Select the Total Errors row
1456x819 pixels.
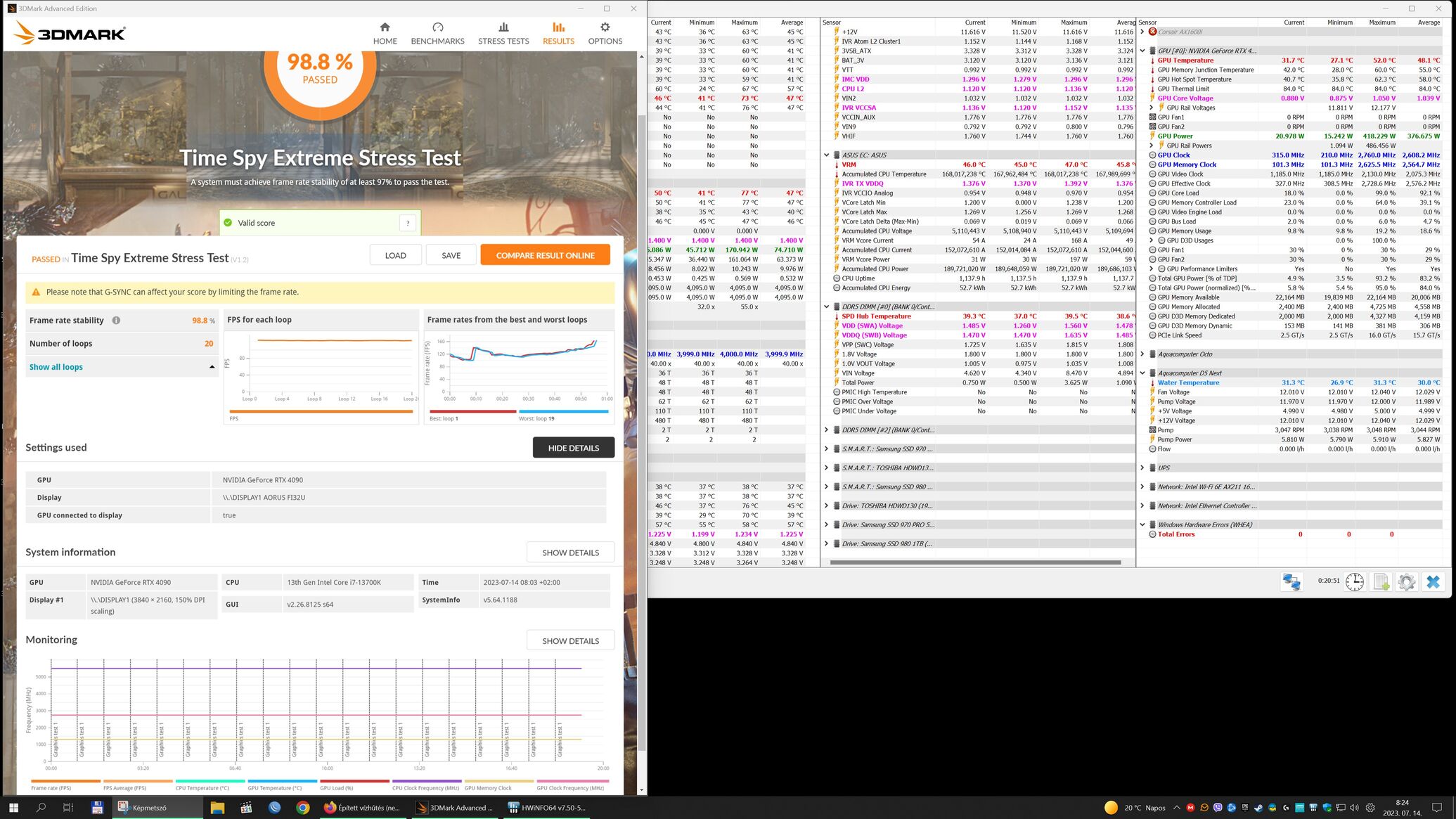[x=1294, y=534]
